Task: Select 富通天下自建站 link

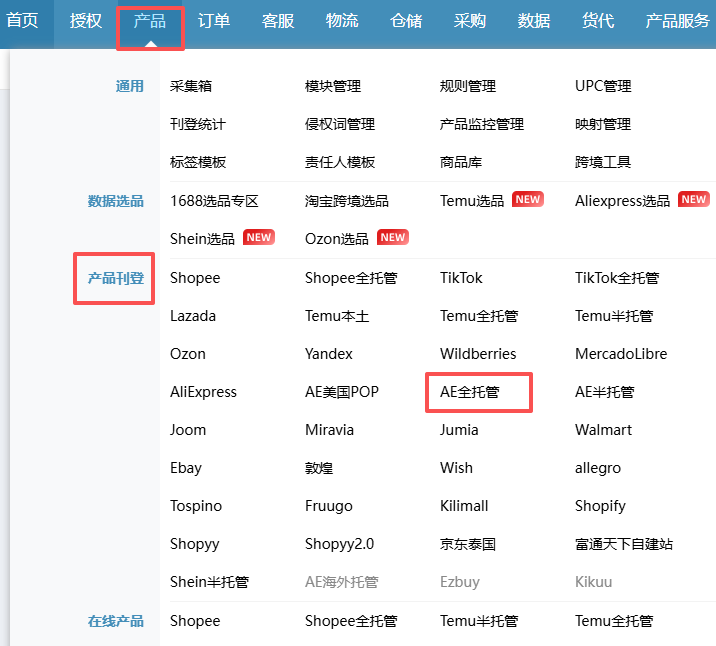Action: tap(623, 544)
